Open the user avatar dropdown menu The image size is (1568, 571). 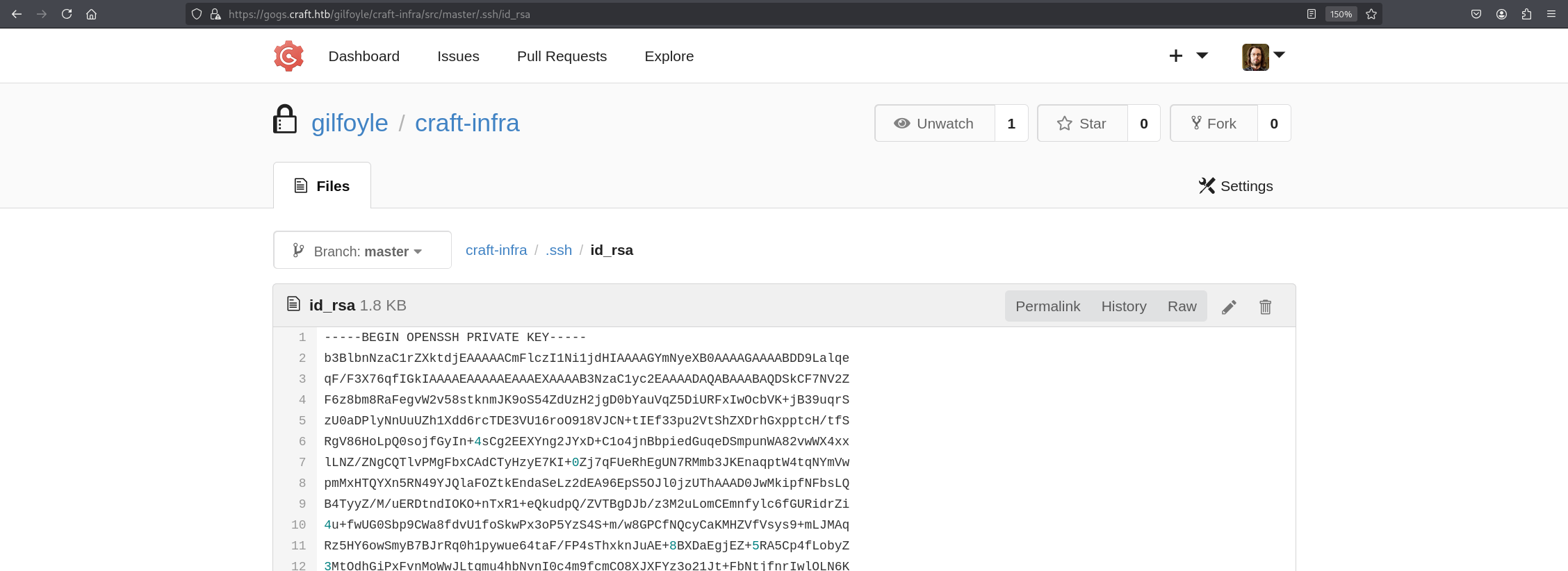pyautogui.click(x=1263, y=56)
